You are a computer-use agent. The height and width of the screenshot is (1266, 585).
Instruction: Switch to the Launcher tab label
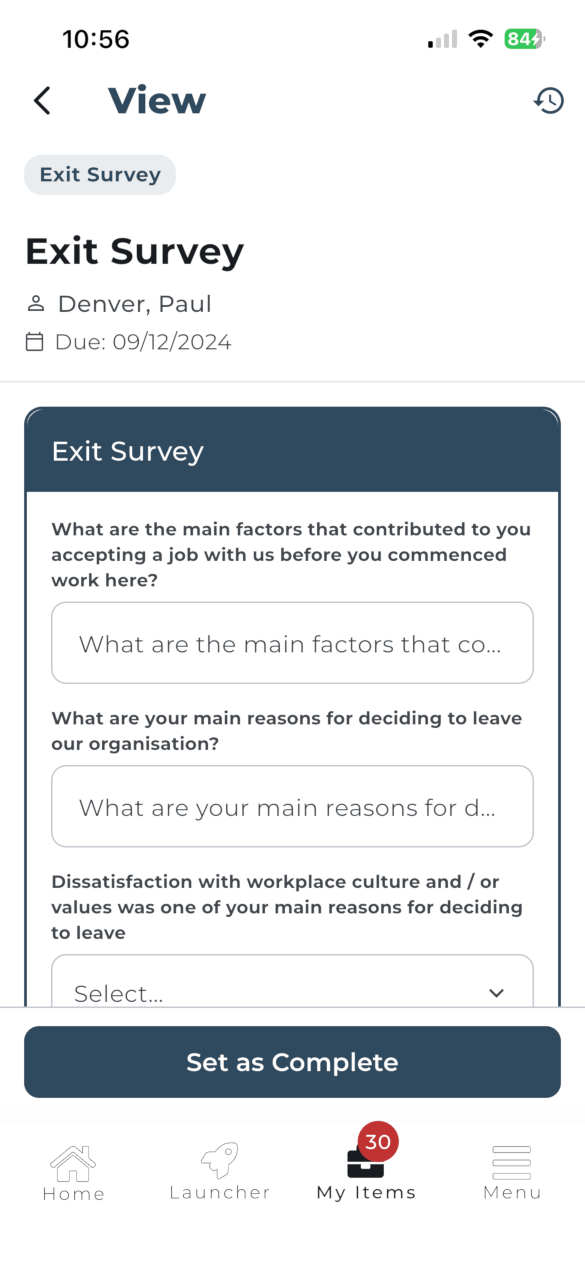coord(220,1192)
